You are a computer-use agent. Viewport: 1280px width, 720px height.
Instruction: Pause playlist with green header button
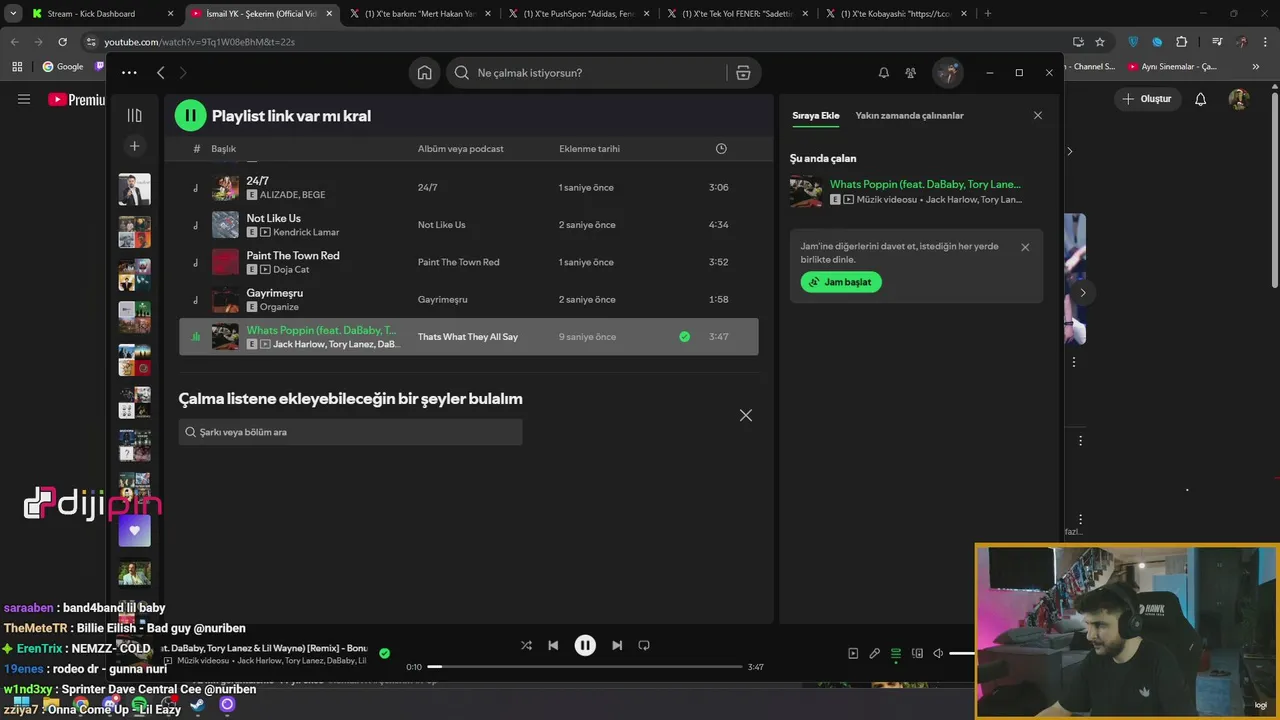190,116
